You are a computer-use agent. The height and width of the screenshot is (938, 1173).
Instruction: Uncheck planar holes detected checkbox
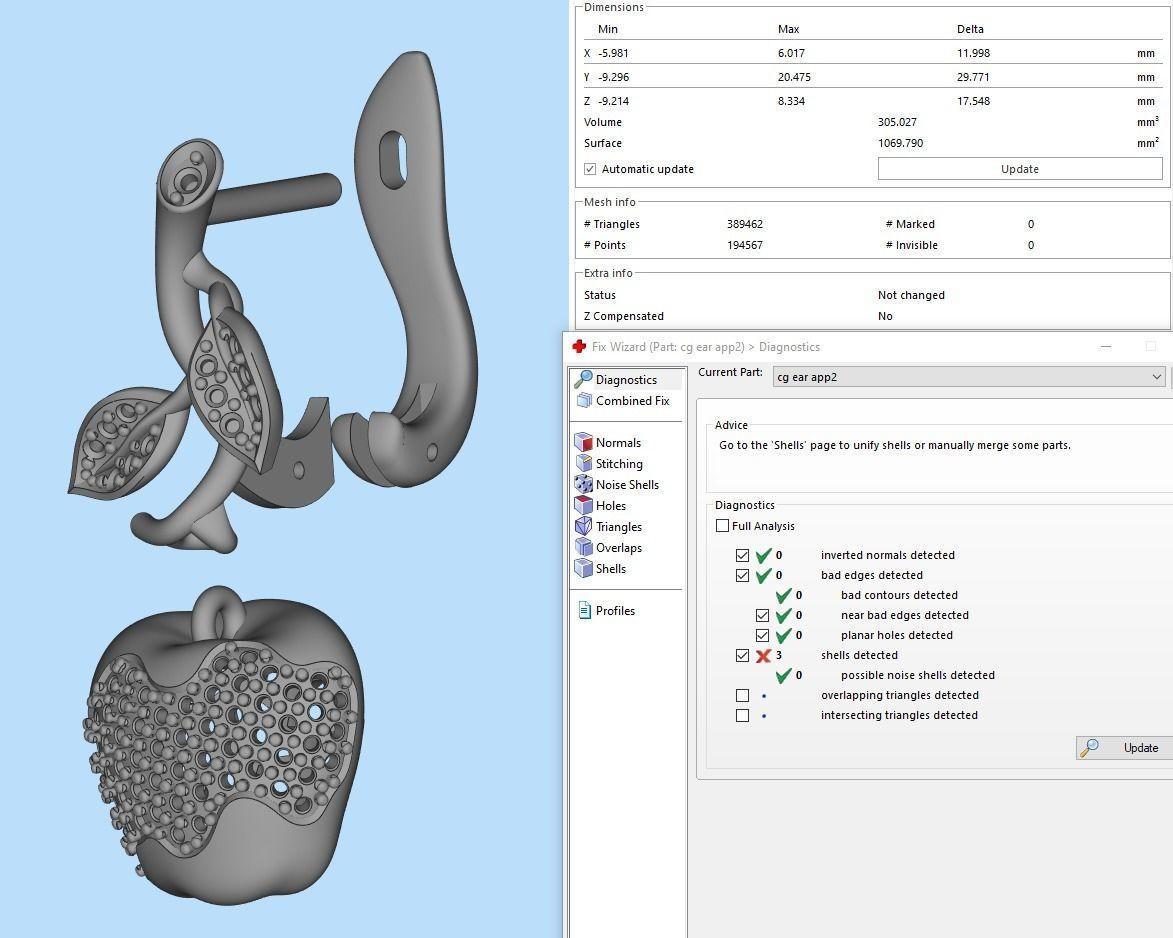pyautogui.click(x=762, y=636)
